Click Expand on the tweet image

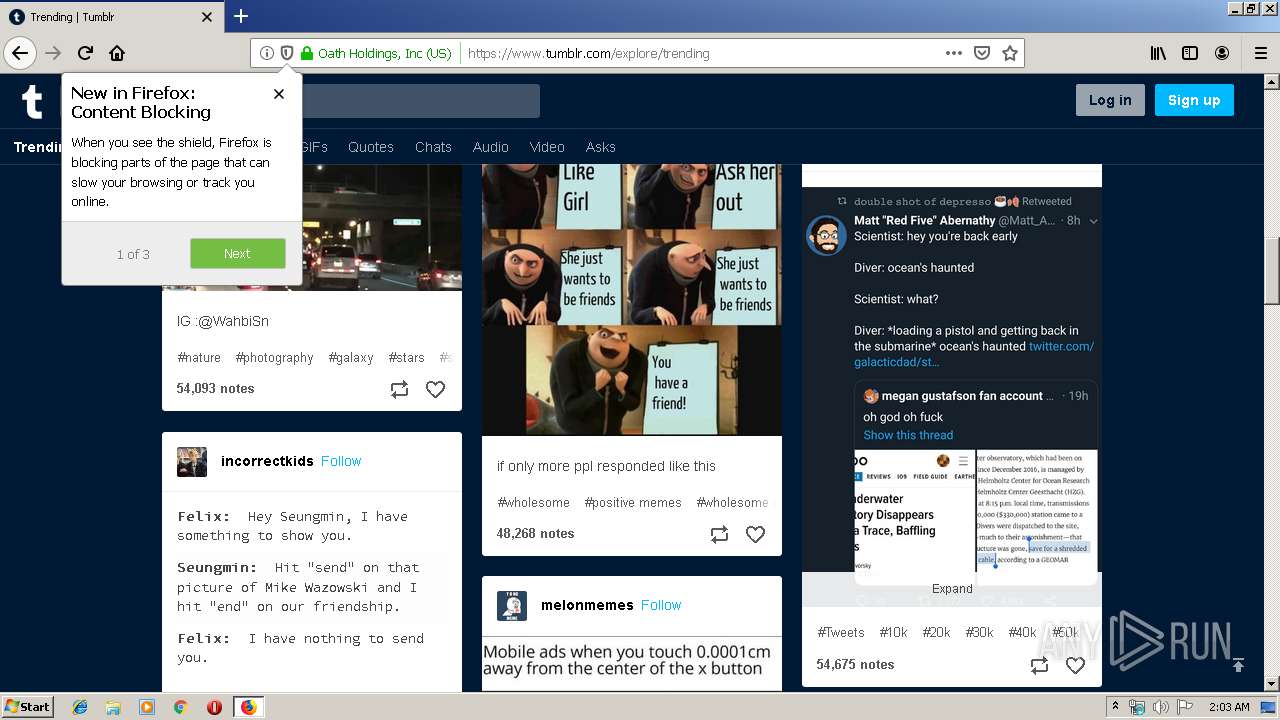pyautogui.click(x=952, y=589)
